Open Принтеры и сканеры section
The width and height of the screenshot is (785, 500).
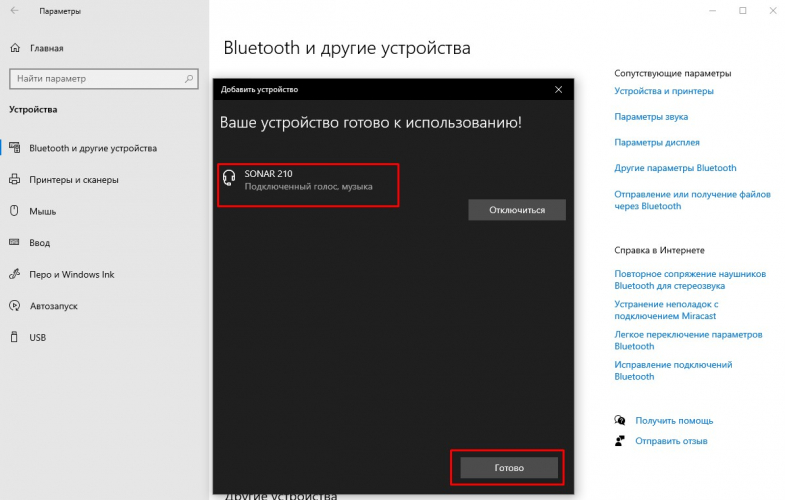click(74, 180)
